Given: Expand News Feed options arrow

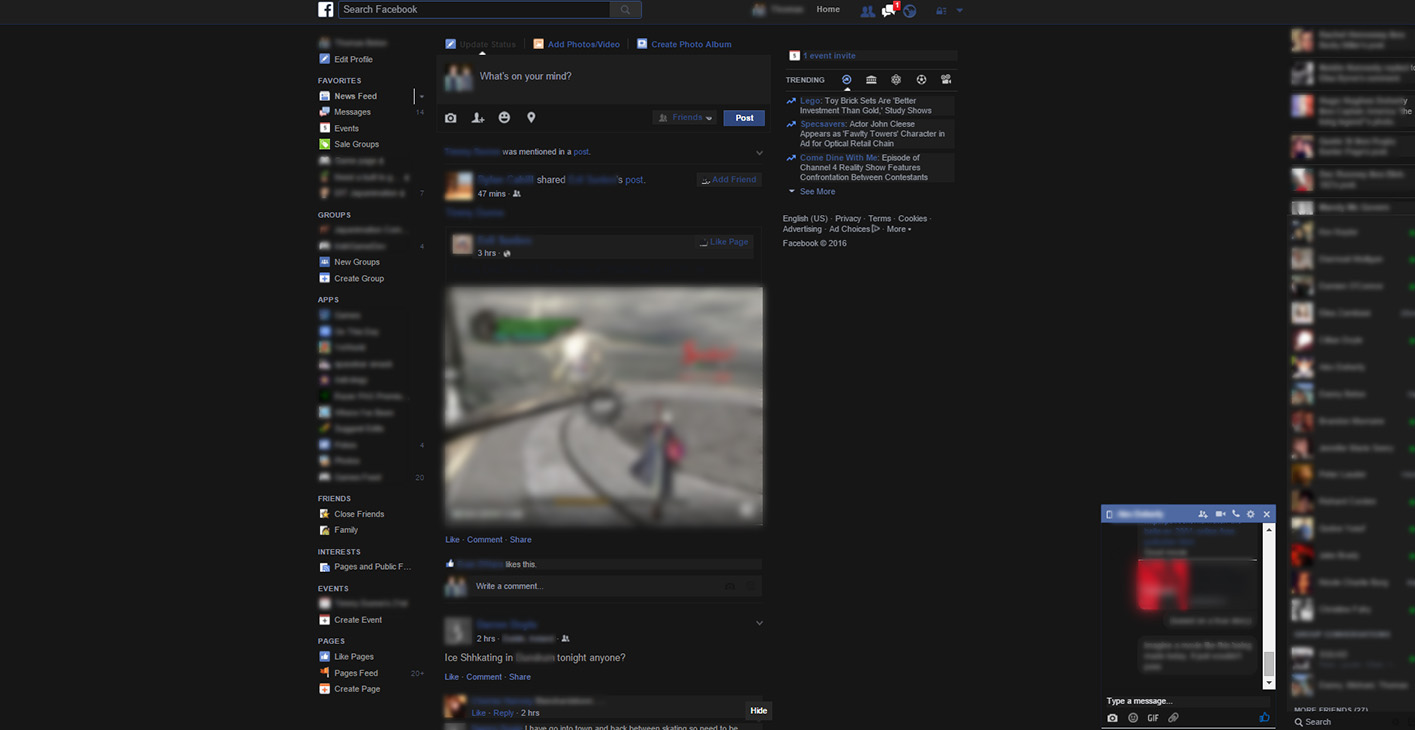Looking at the screenshot, I should coord(421,96).
